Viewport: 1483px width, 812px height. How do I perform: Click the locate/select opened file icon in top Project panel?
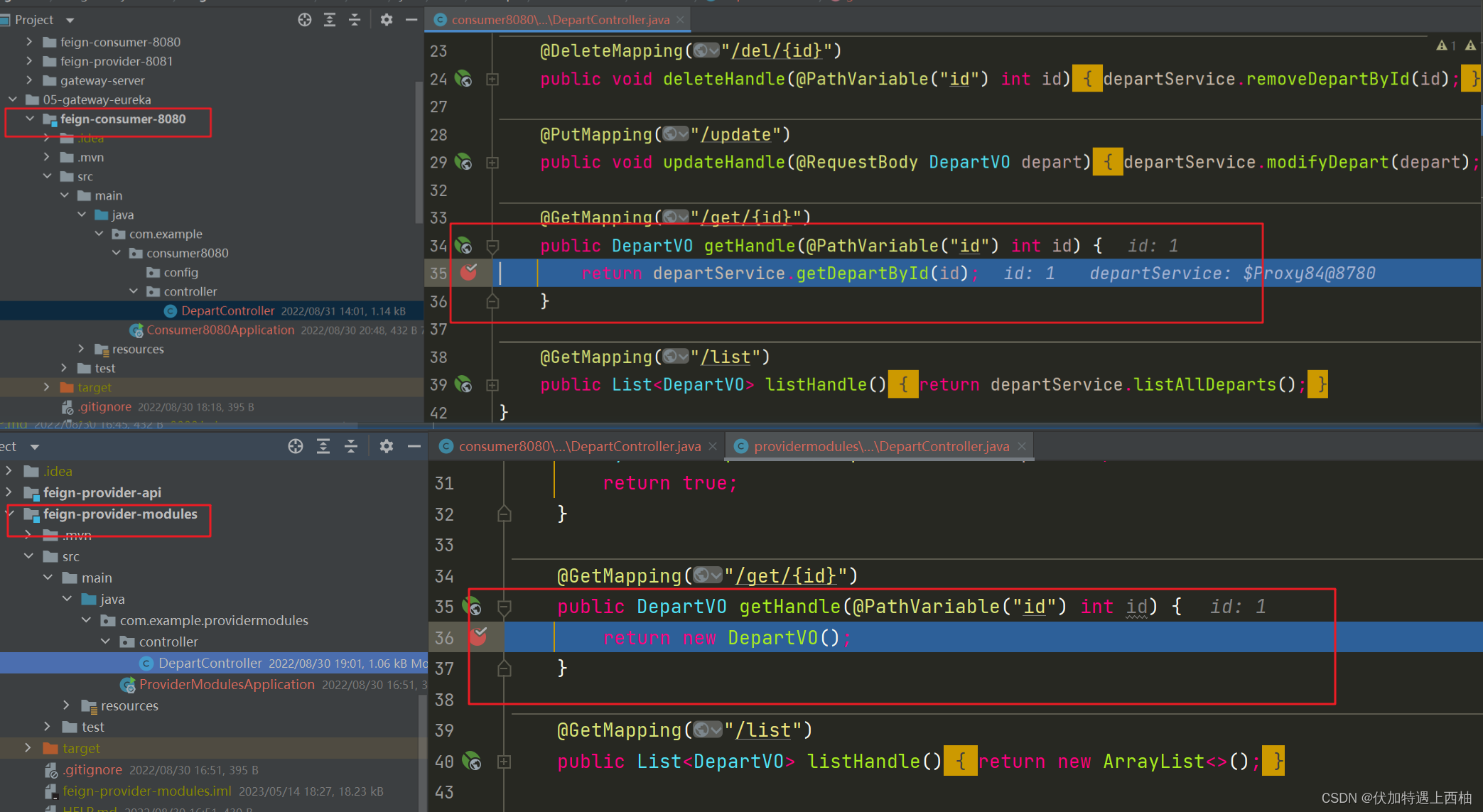click(x=305, y=20)
